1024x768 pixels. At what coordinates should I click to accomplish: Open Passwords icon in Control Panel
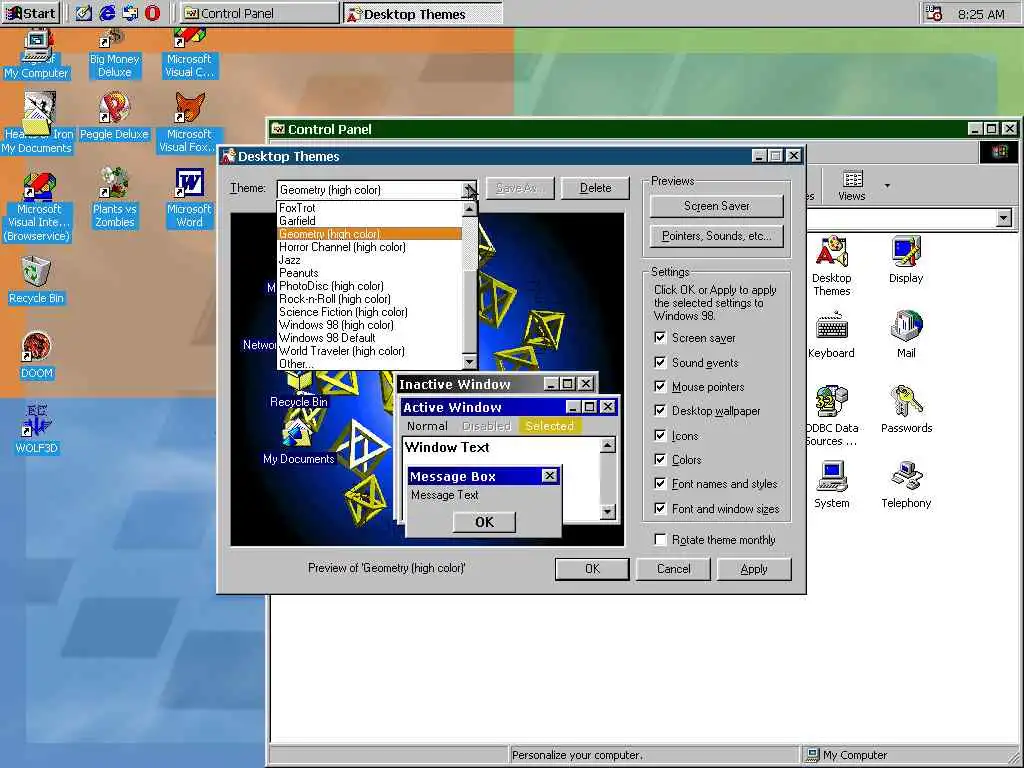click(x=906, y=410)
